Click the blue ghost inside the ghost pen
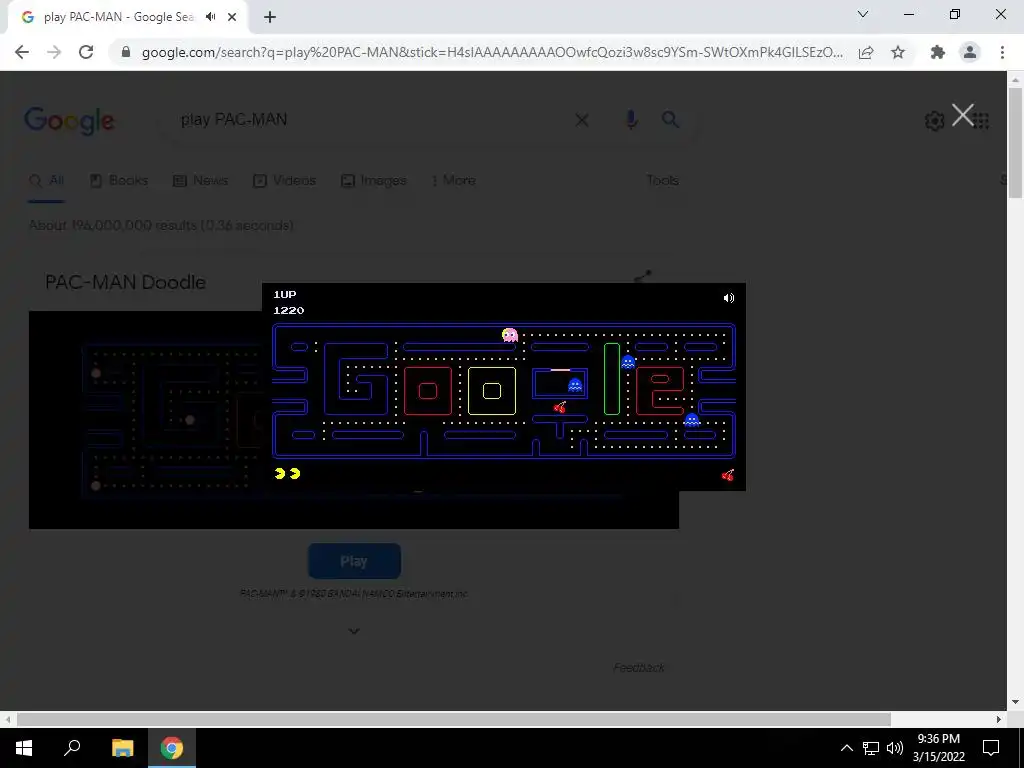 click(x=575, y=385)
